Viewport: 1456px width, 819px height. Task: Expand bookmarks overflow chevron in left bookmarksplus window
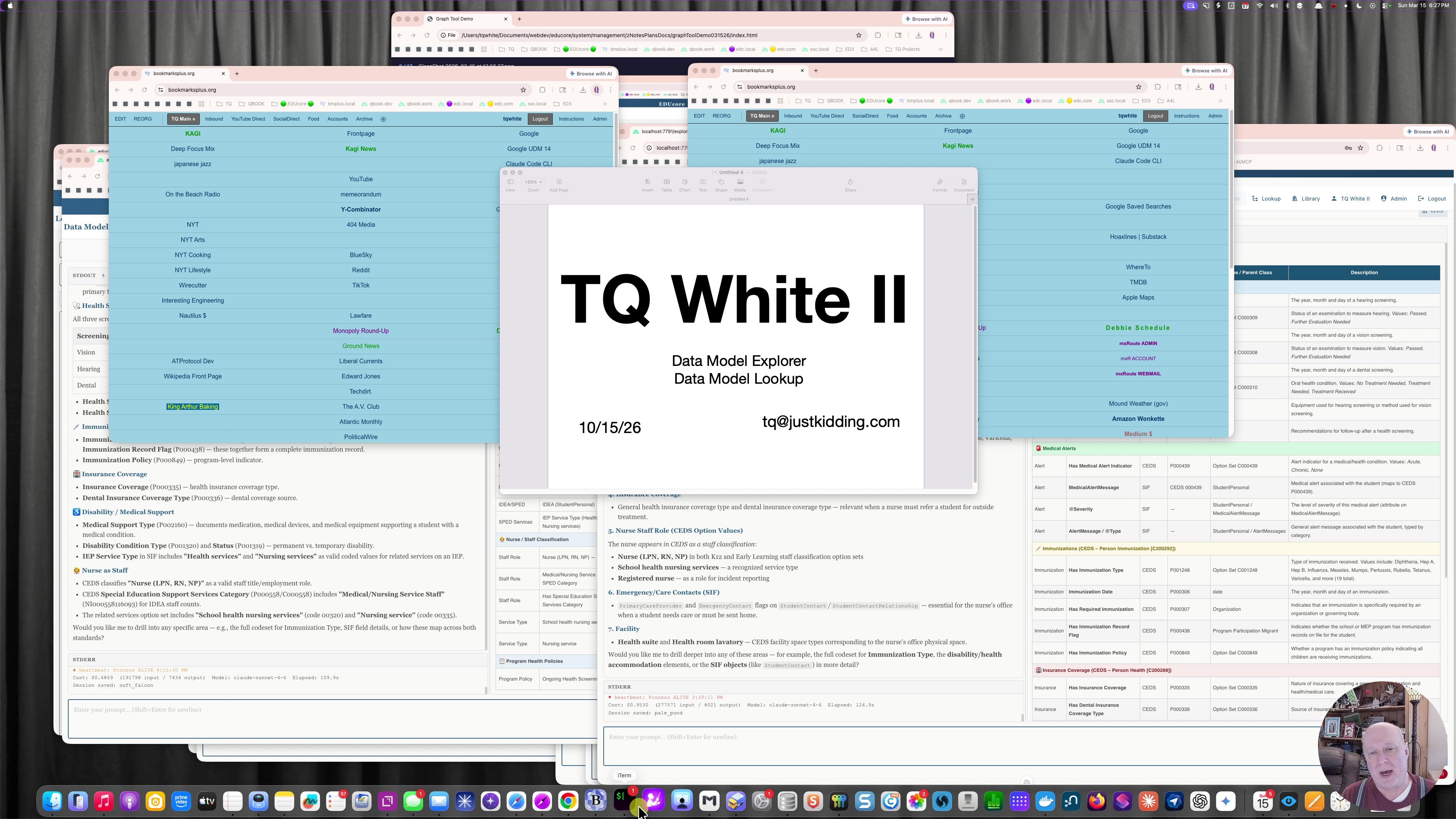pos(605,104)
